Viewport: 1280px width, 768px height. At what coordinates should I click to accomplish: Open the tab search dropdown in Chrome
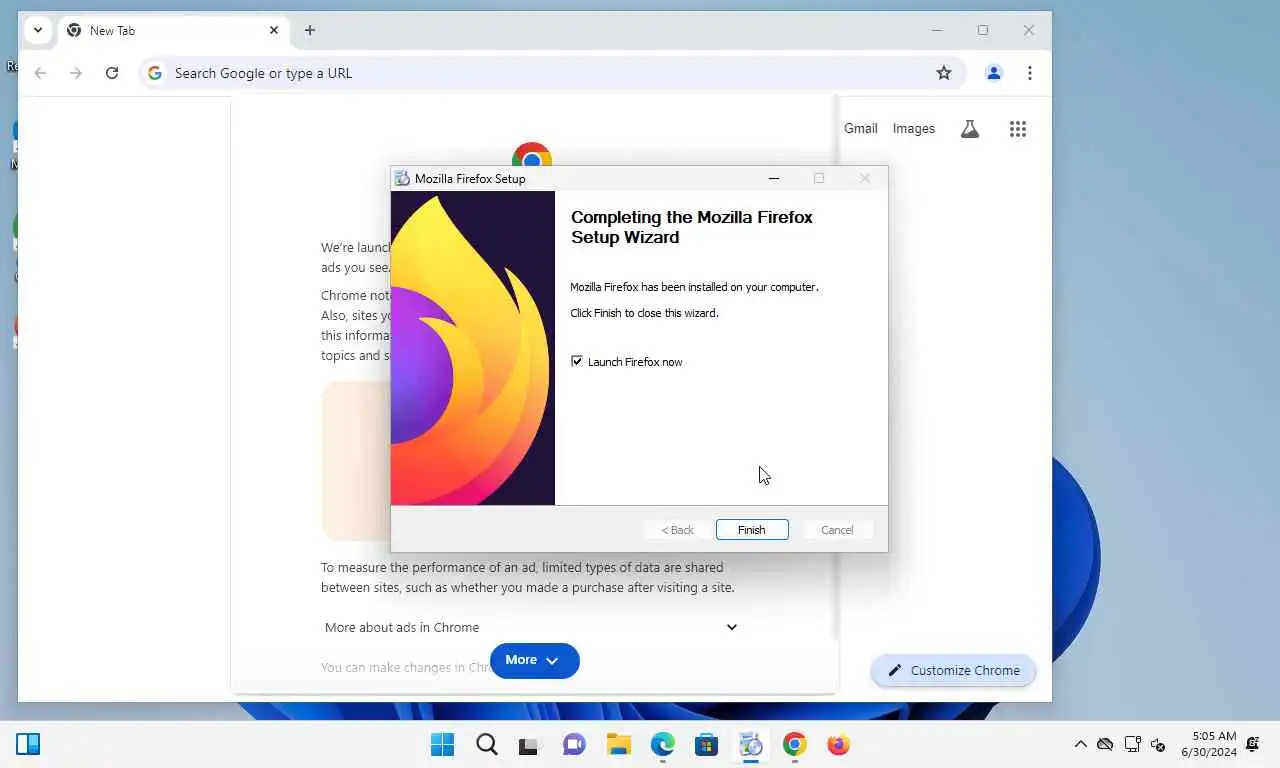tap(38, 30)
